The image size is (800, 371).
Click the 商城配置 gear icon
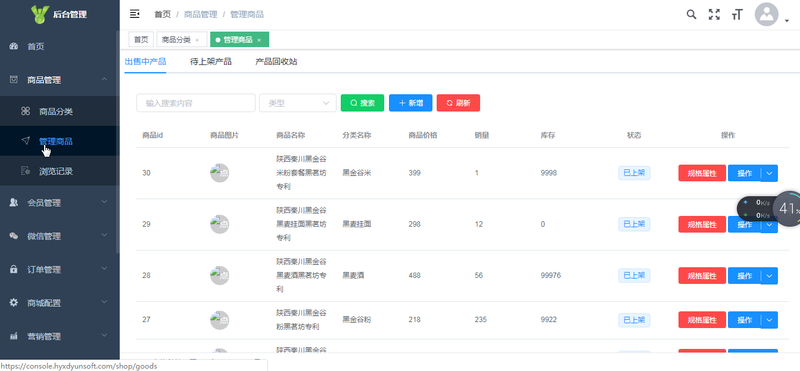coord(14,303)
